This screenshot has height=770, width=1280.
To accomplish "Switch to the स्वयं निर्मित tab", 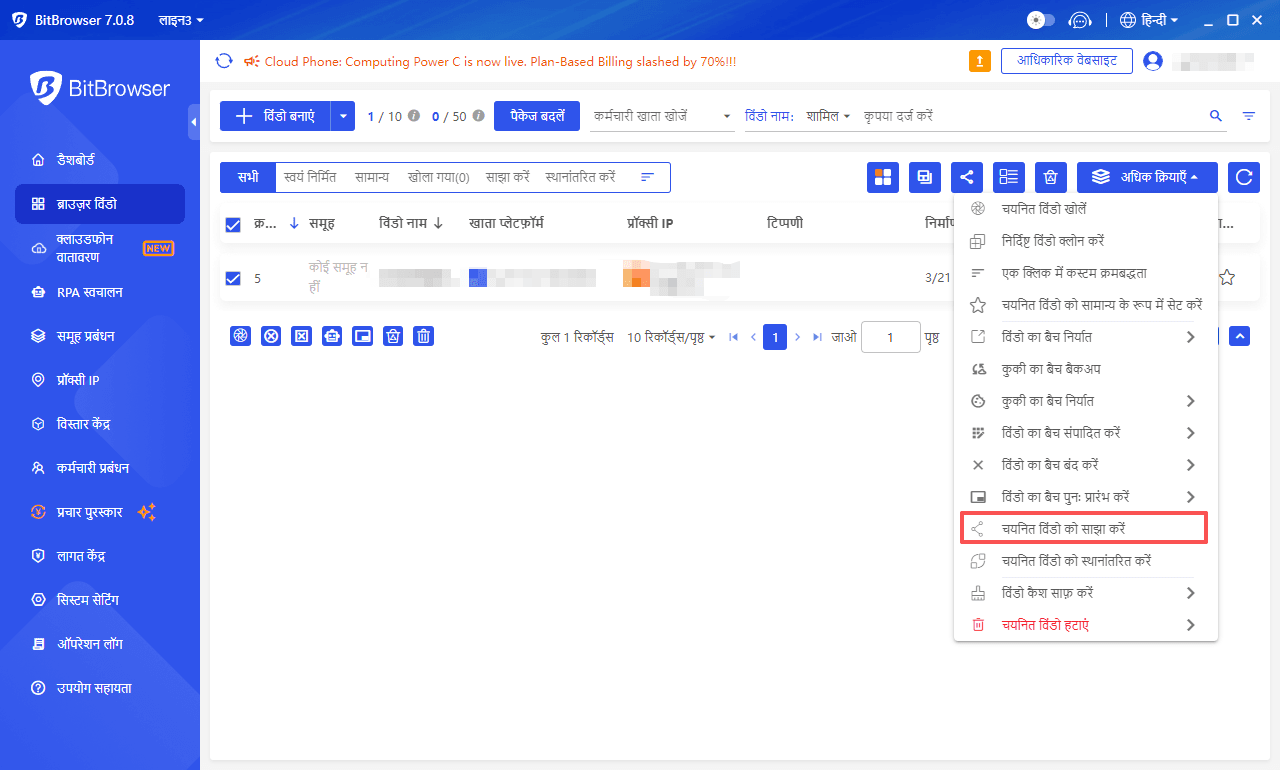I will pos(310,177).
